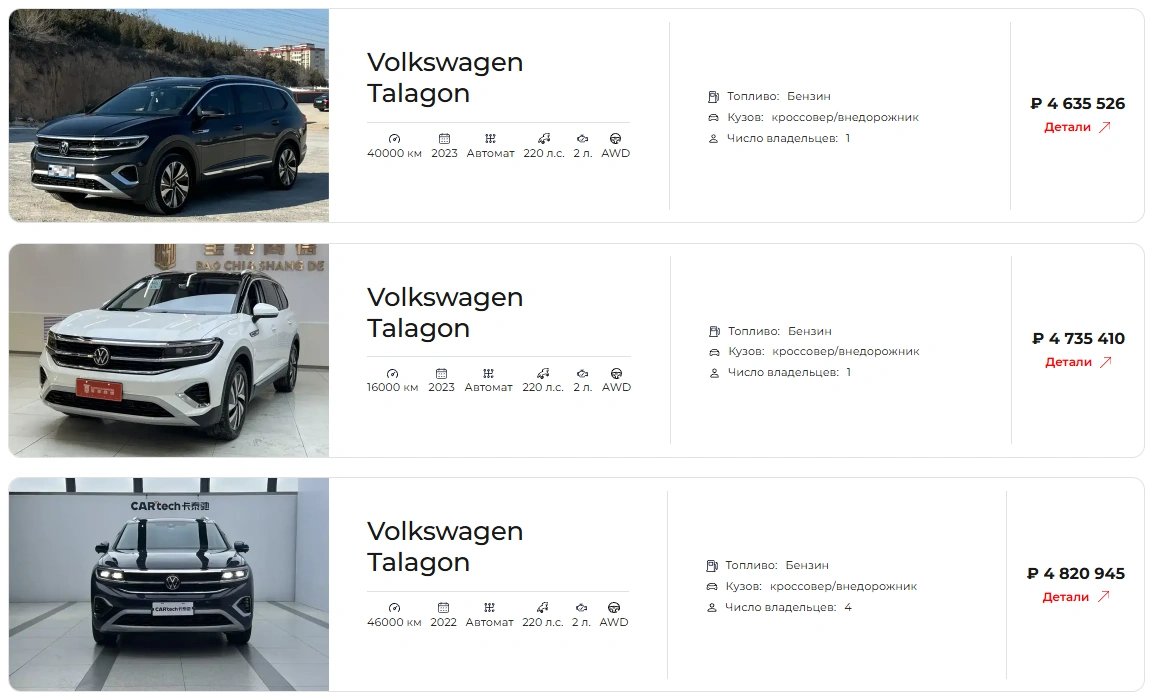Click the Volkswagen Talagon title of the 16000 км listing
This screenshot has width=1154, height=700.
(445, 312)
